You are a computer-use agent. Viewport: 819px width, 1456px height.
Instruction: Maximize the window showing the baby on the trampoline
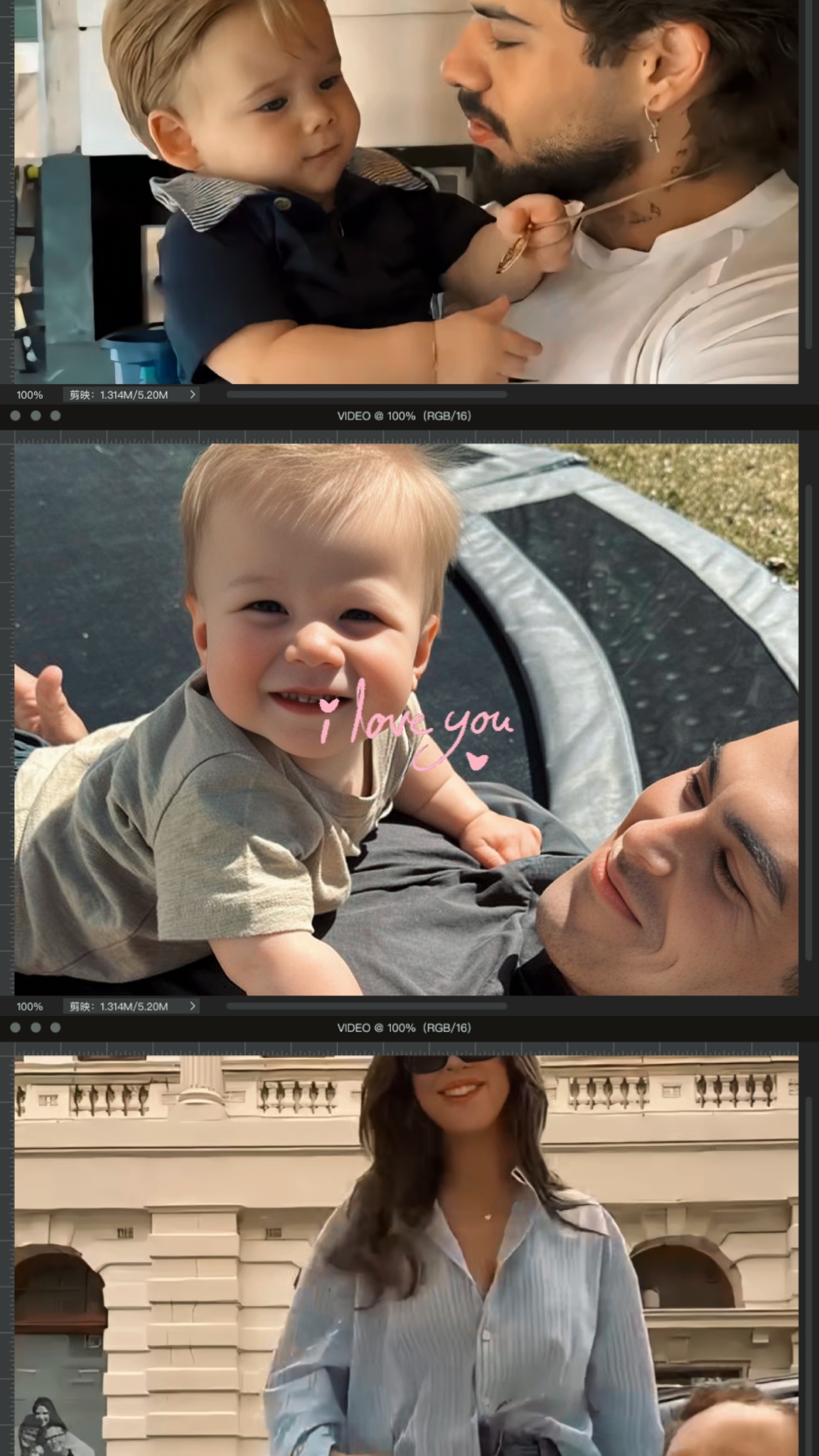click(x=55, y=416)
